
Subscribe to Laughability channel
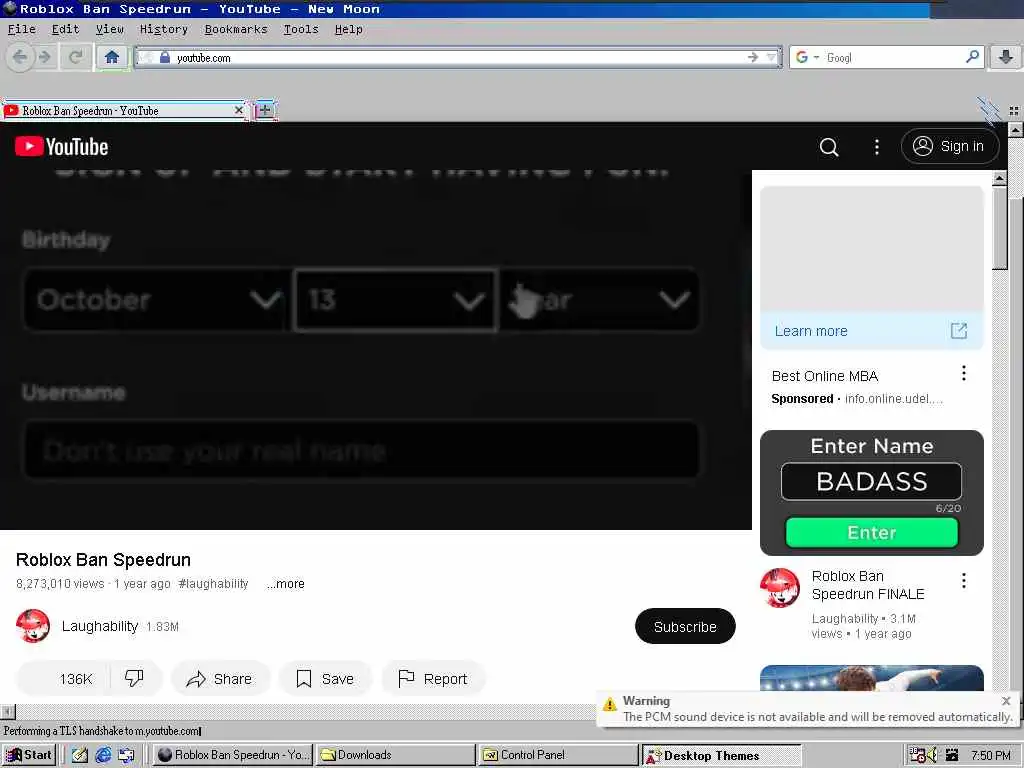point(685,626)
